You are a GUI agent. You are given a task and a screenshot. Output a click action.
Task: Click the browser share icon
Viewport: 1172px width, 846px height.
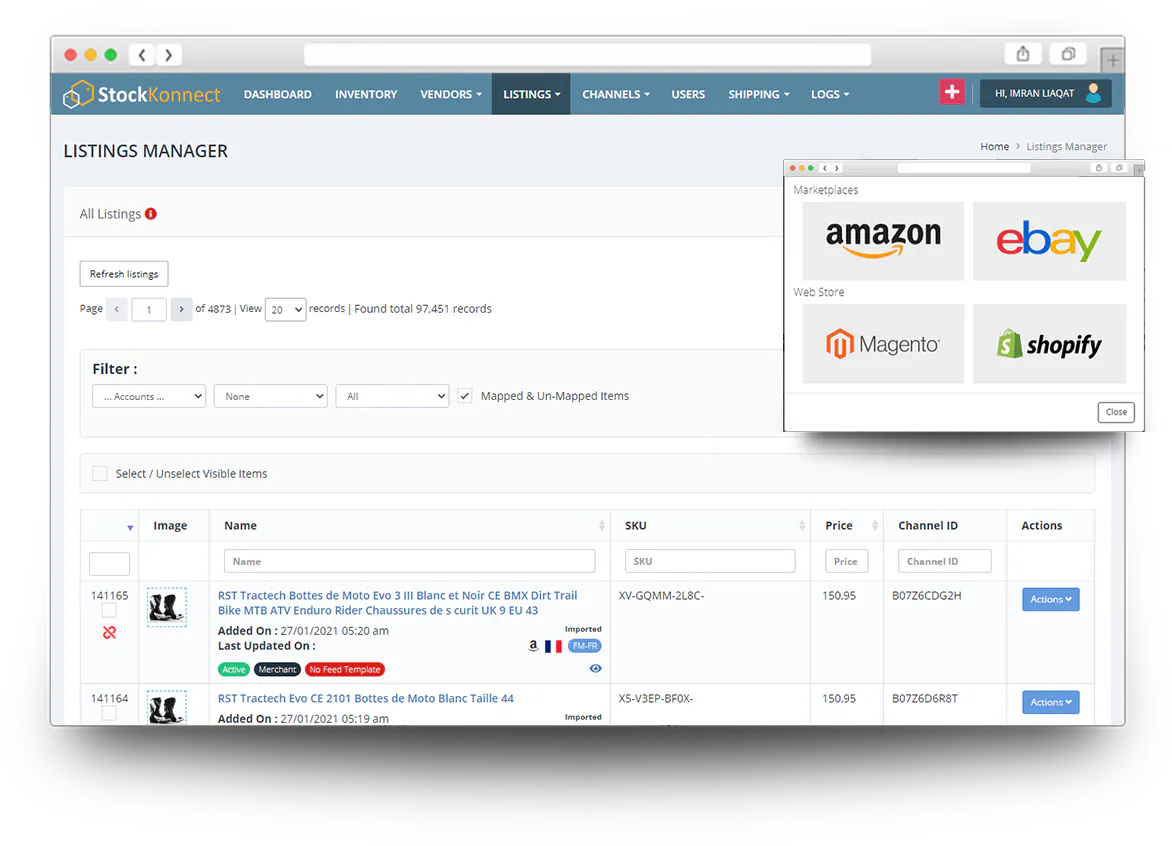click(1023, 54)
